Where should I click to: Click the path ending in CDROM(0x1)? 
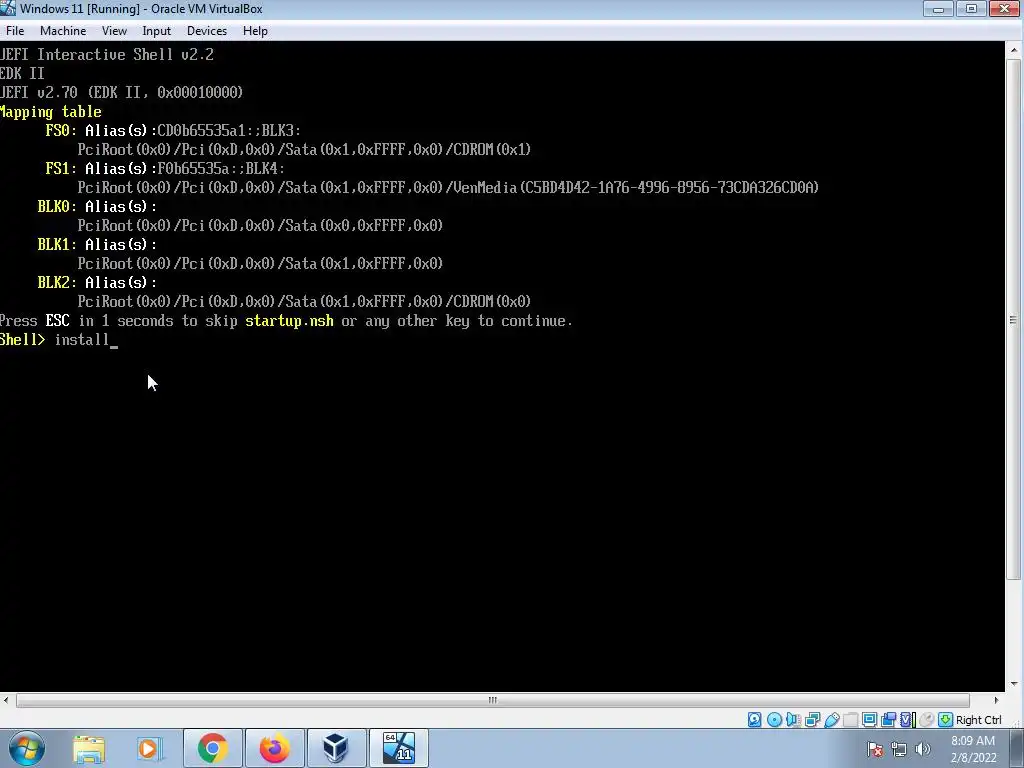pos(304,150)
